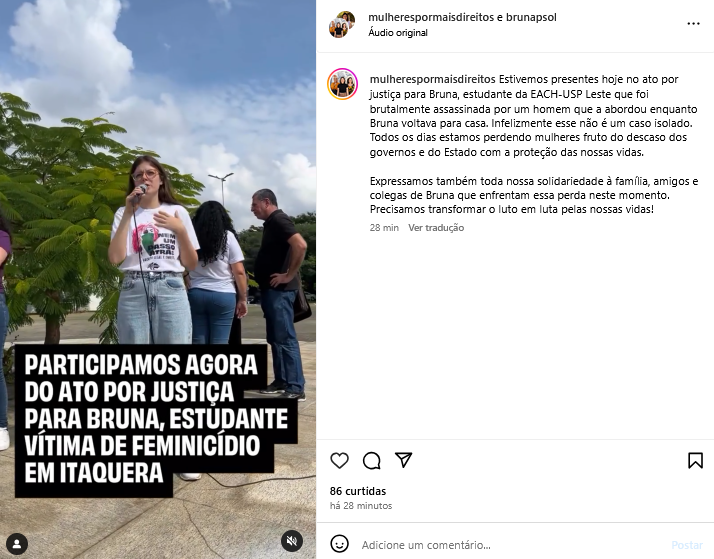Share the post via the paper plane icon

(x=403, y=460)
